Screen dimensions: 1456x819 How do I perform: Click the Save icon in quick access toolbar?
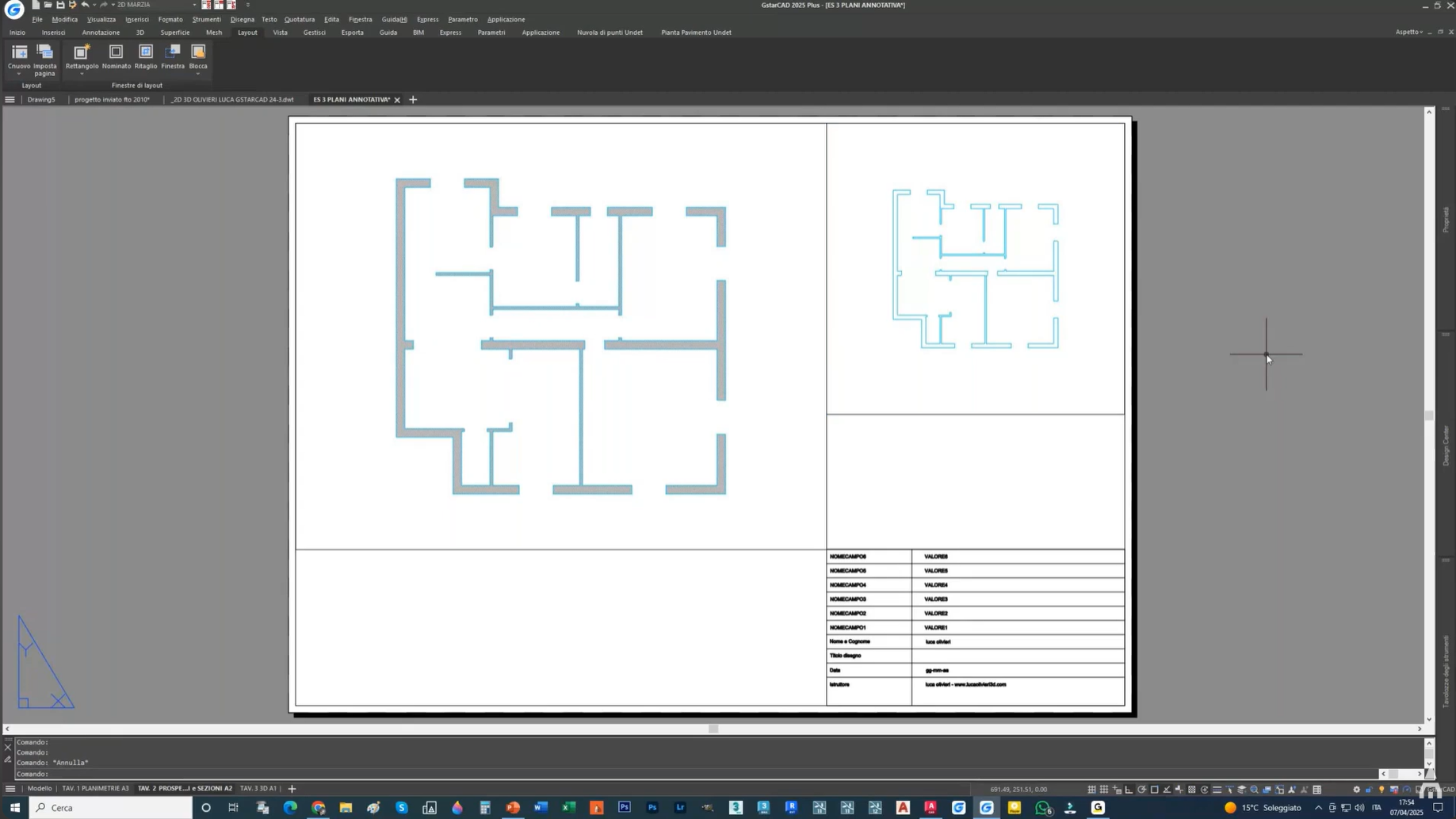tap(60, 5)
